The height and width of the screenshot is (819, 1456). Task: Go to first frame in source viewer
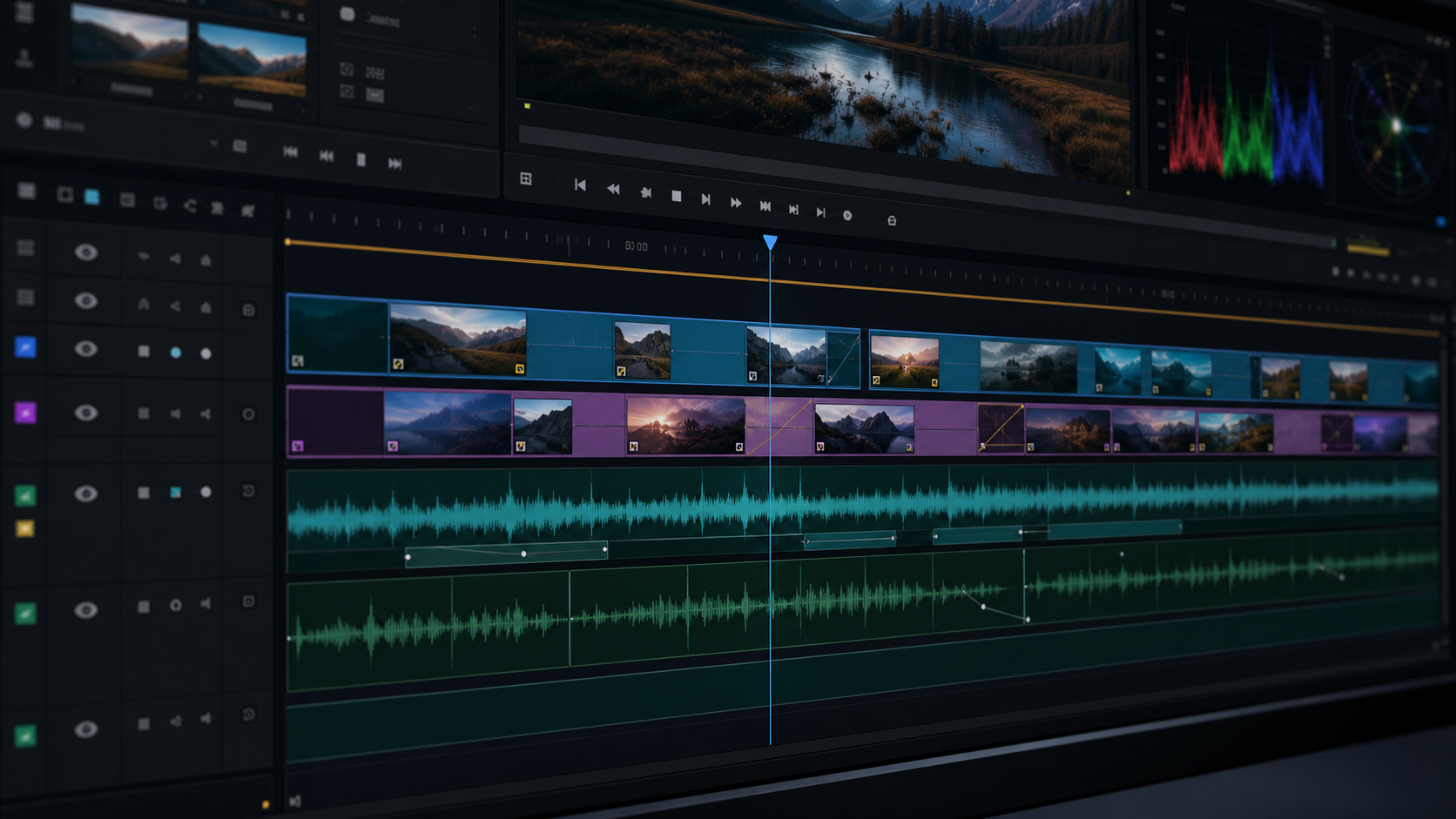tap(290, 152)
